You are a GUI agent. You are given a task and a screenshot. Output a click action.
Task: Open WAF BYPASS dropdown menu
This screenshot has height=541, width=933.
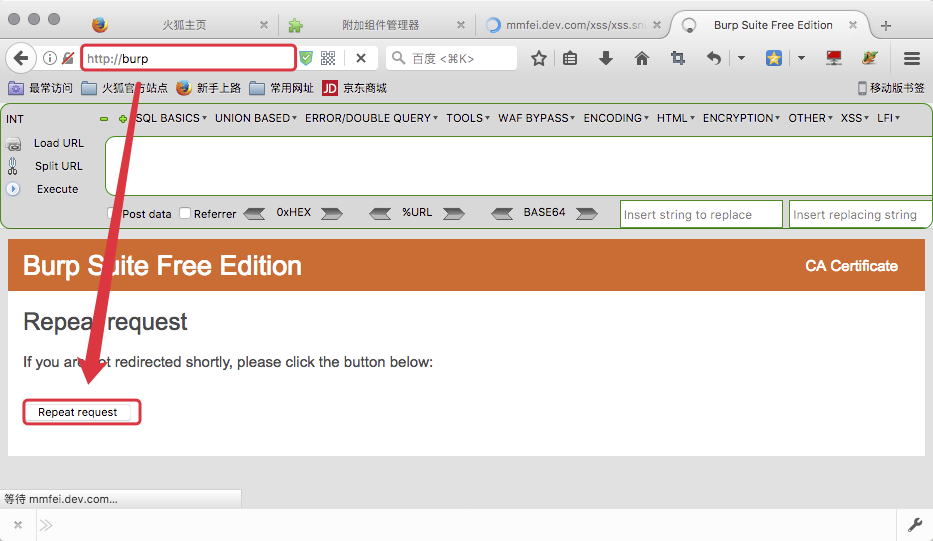(537, 118)
